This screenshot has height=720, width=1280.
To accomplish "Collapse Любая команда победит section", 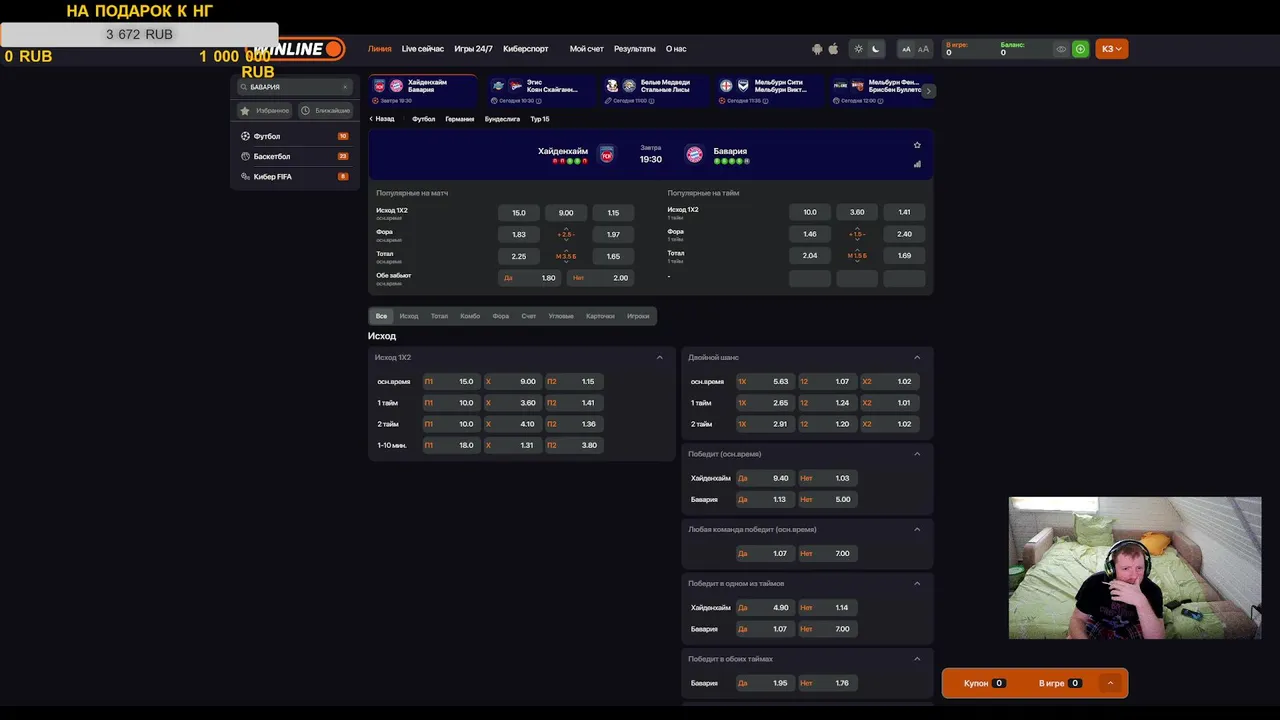I will [x=917, y=529].
